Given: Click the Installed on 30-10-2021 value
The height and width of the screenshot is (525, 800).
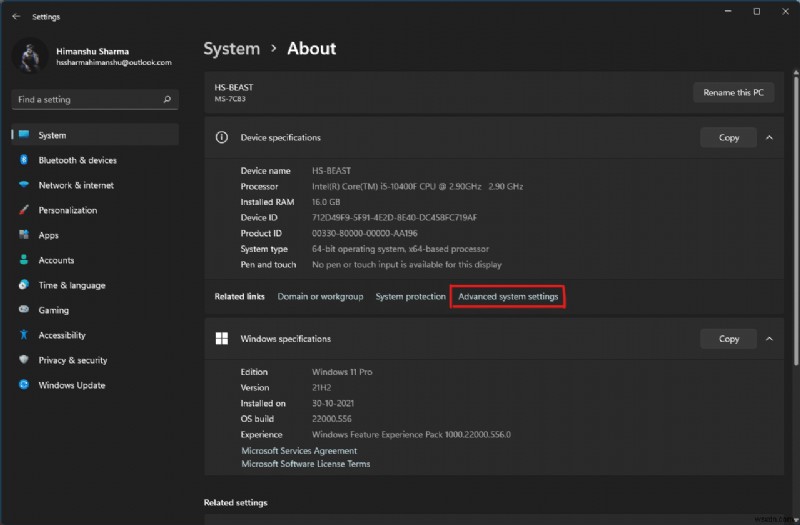Looking at the screenshot, I should (x=333, y=403).
